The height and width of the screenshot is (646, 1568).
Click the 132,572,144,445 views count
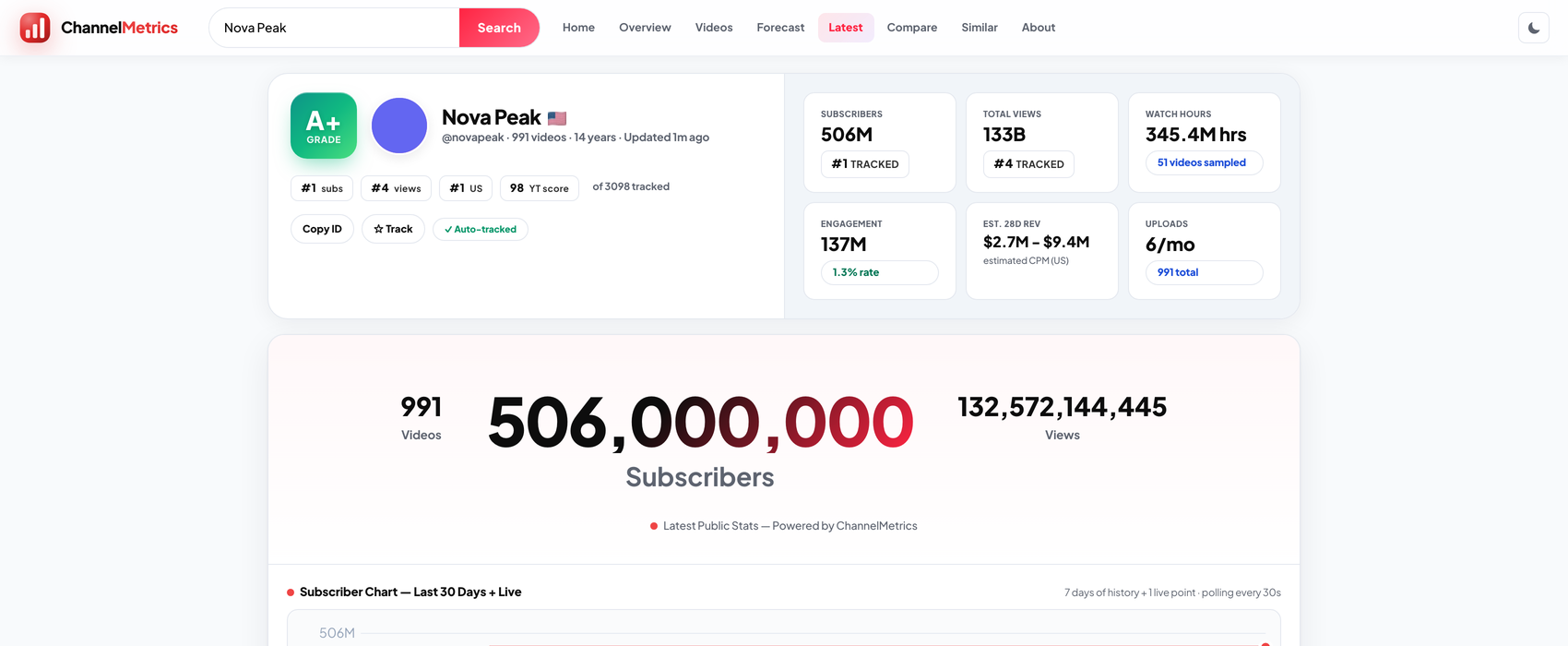tap(1063, 407)
